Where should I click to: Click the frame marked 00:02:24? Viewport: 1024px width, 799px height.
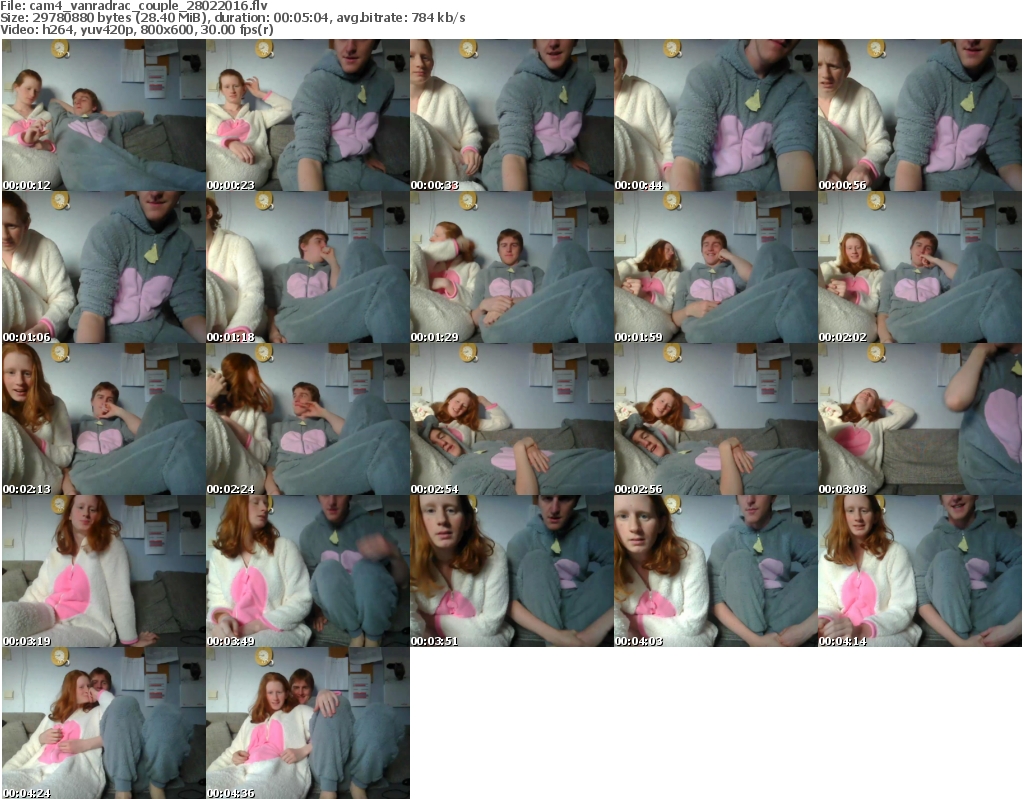308,419
